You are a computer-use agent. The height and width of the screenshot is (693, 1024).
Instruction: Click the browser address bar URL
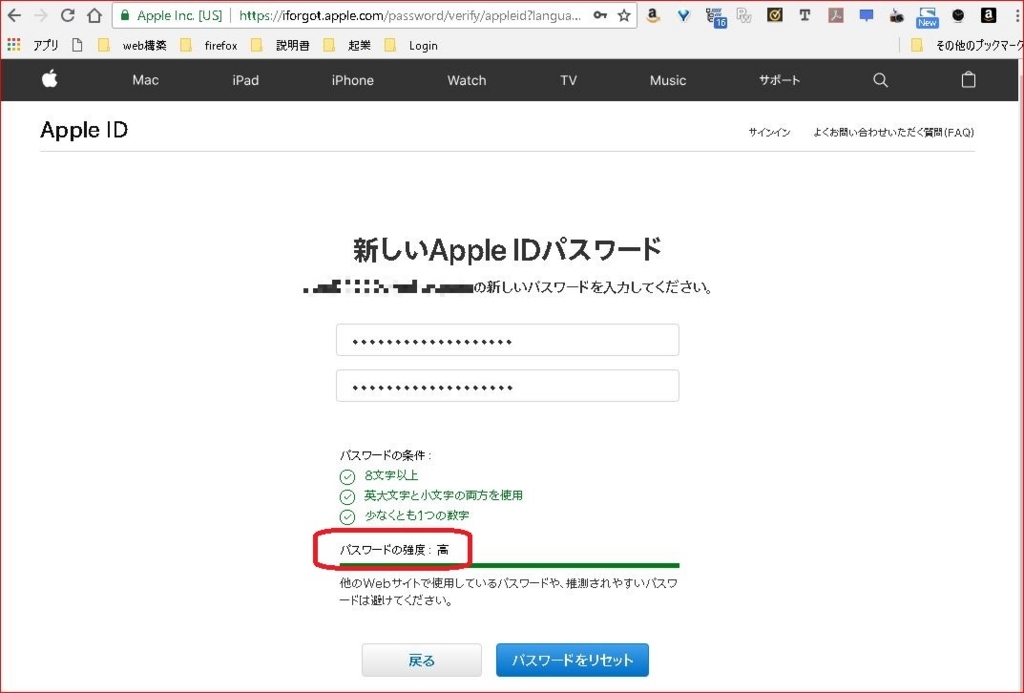click(x=410, y=15)
